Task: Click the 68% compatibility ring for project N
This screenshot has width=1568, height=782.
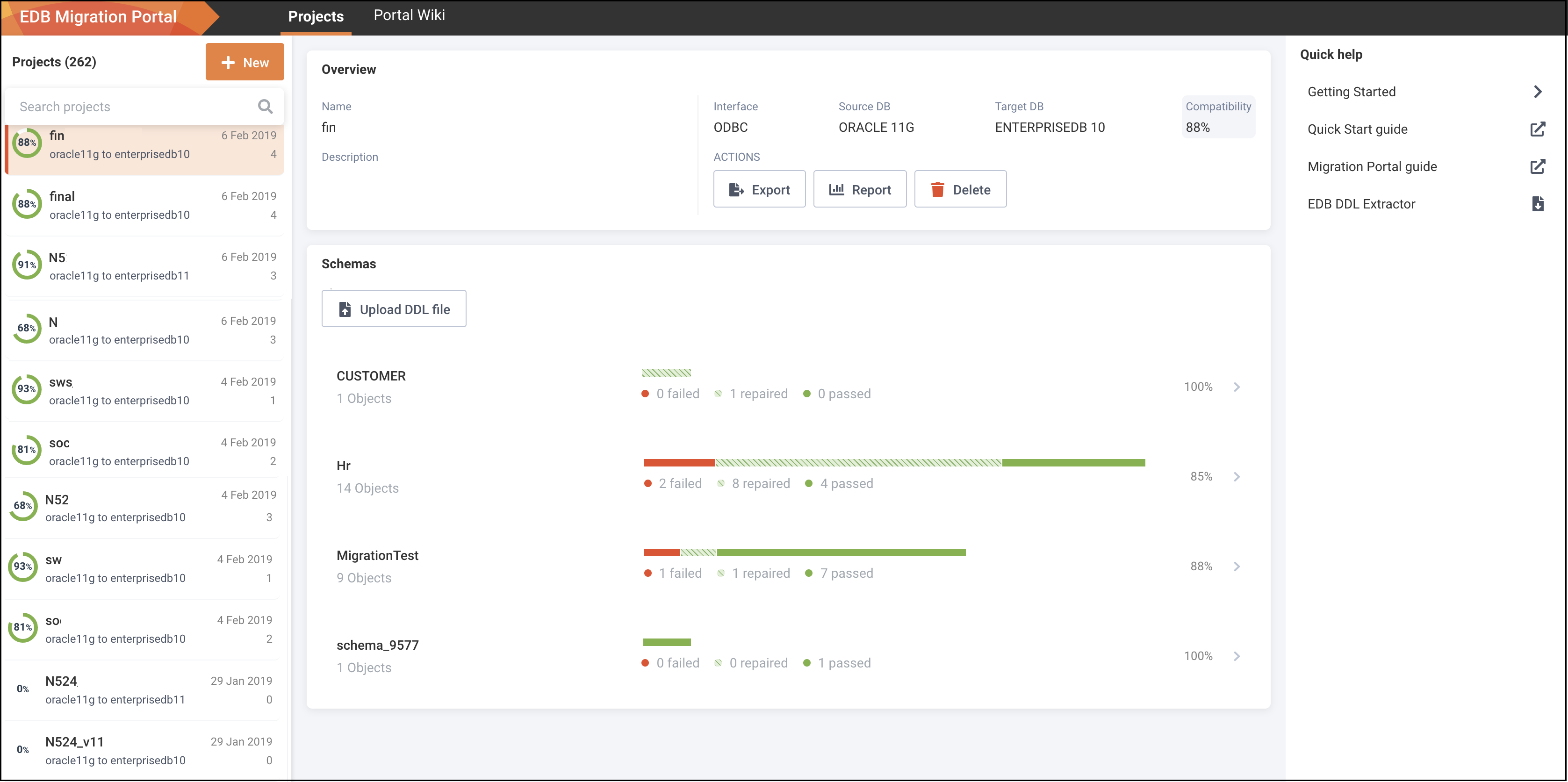Action: [x=27, y=328]
